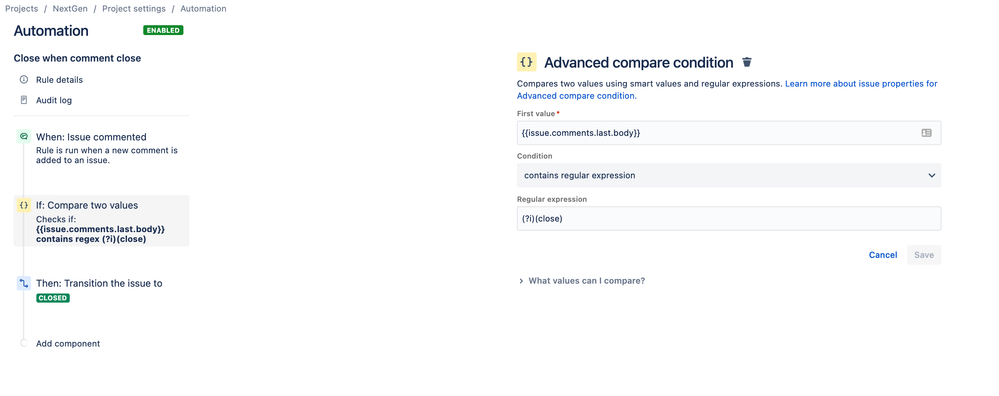Select the Compare two values condition icon
Image resolution: width=999 pixels, height=396 pixels.
[x=24, y=205]
